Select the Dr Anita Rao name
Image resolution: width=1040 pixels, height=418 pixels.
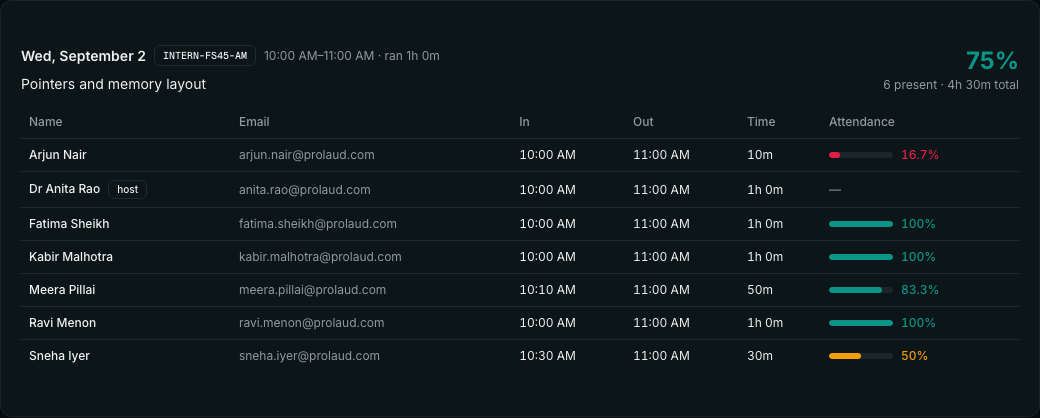[64, 190]
